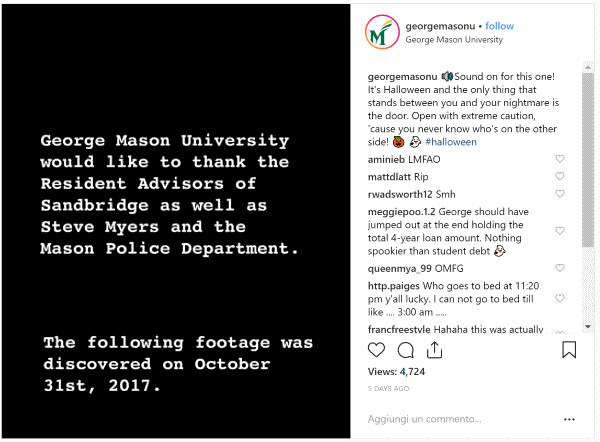Like rwadsworth12's Smh comment
The height and width of the screenshot is (442, 600).
560,194
